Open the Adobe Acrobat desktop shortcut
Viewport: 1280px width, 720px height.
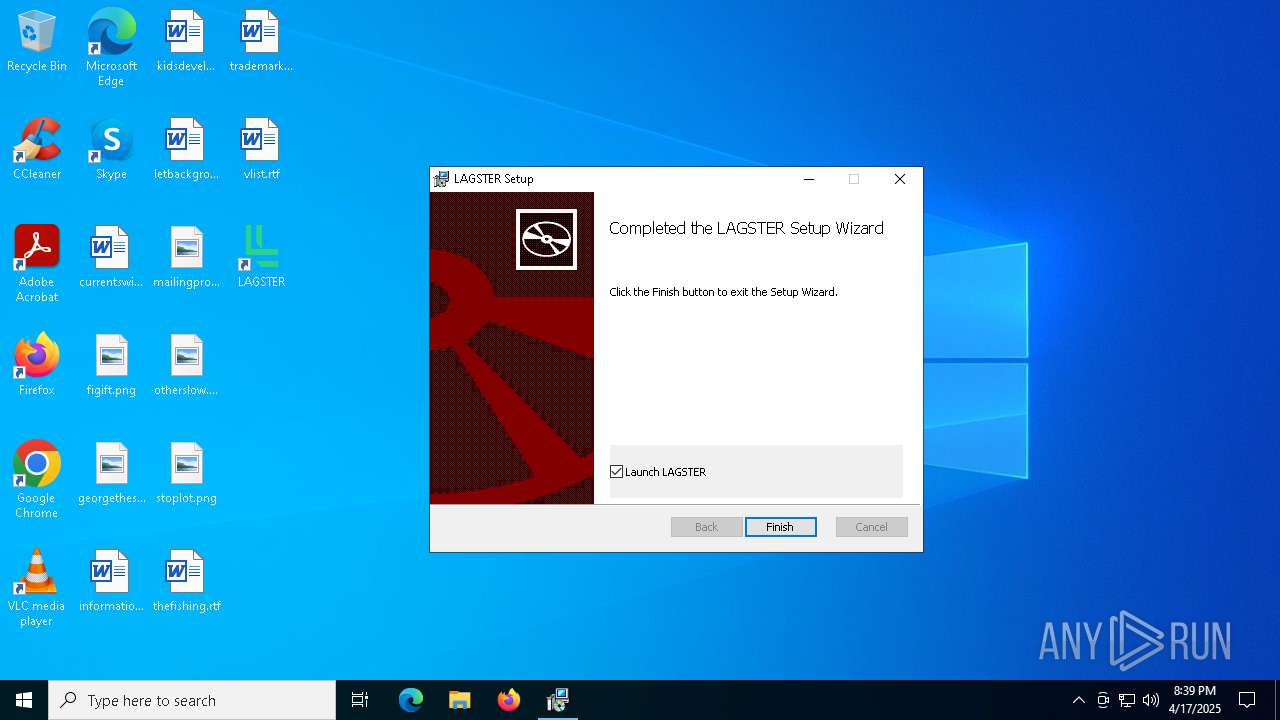pyautogui.click(x=37, y=264)
